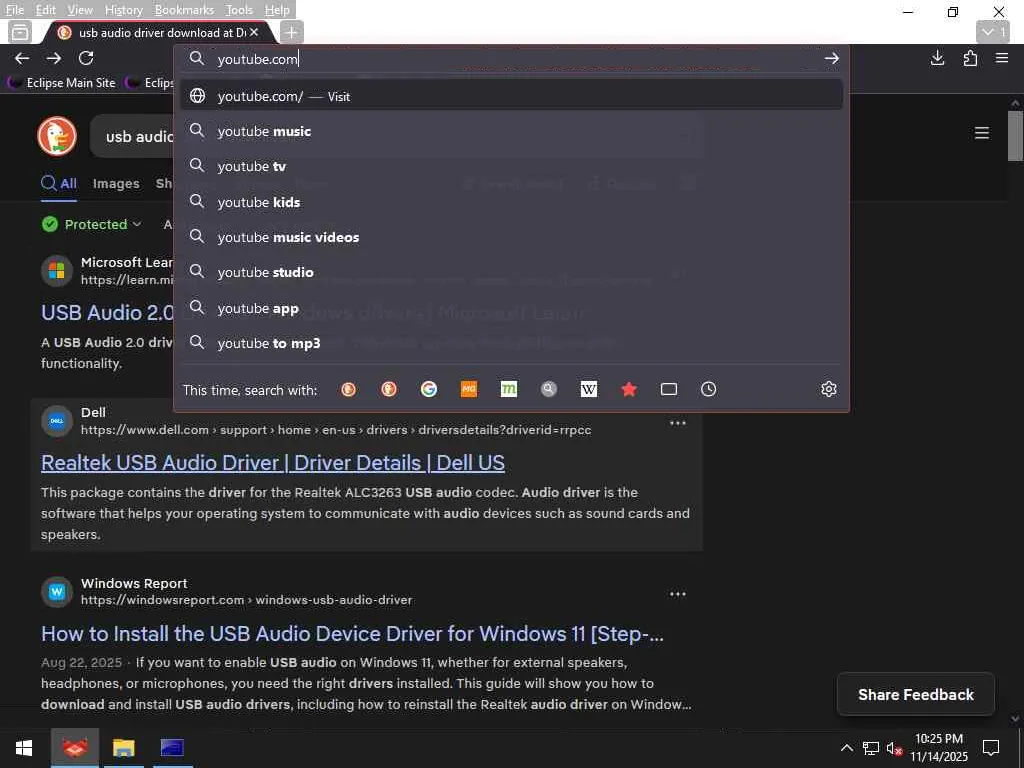Search this time with Google
1024x768 pixels.
click(x=428, y=389)
